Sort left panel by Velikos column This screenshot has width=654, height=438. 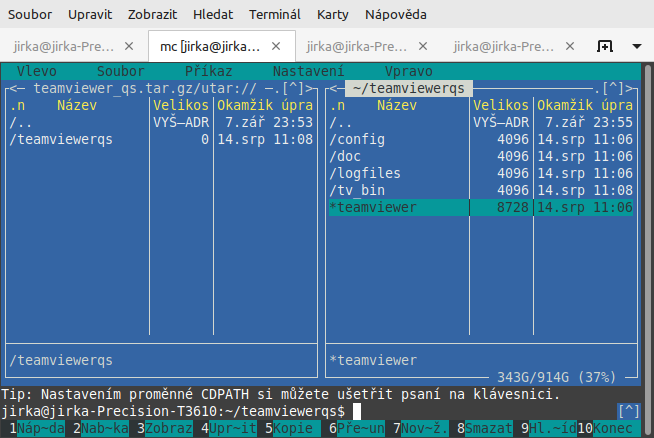coord(181,105)
